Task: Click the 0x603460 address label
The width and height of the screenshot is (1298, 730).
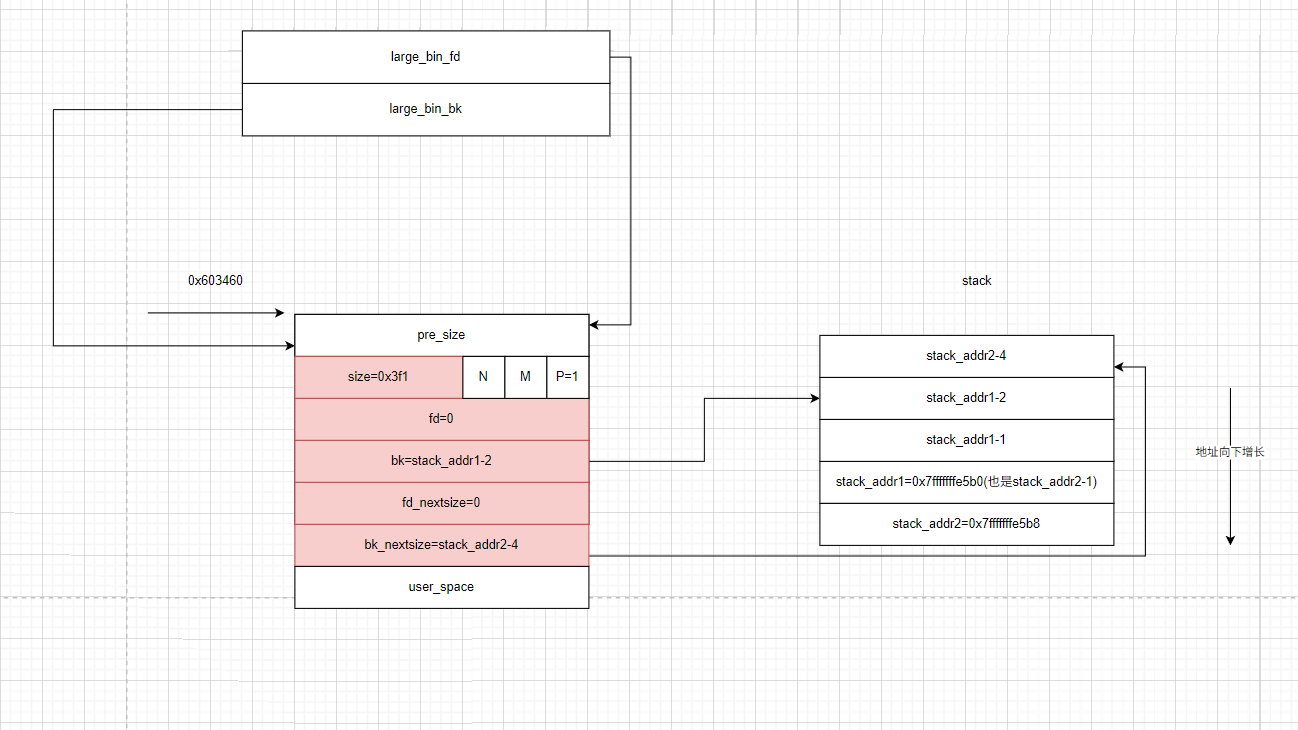Action: 215,281
